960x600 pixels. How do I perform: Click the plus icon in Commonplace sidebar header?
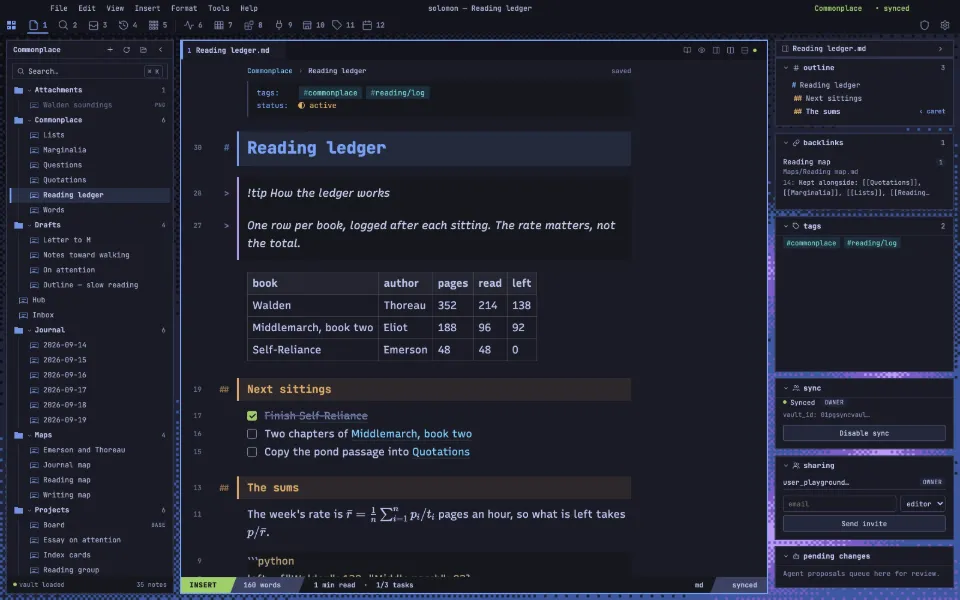pyautogui.click(x=110, y=50)
